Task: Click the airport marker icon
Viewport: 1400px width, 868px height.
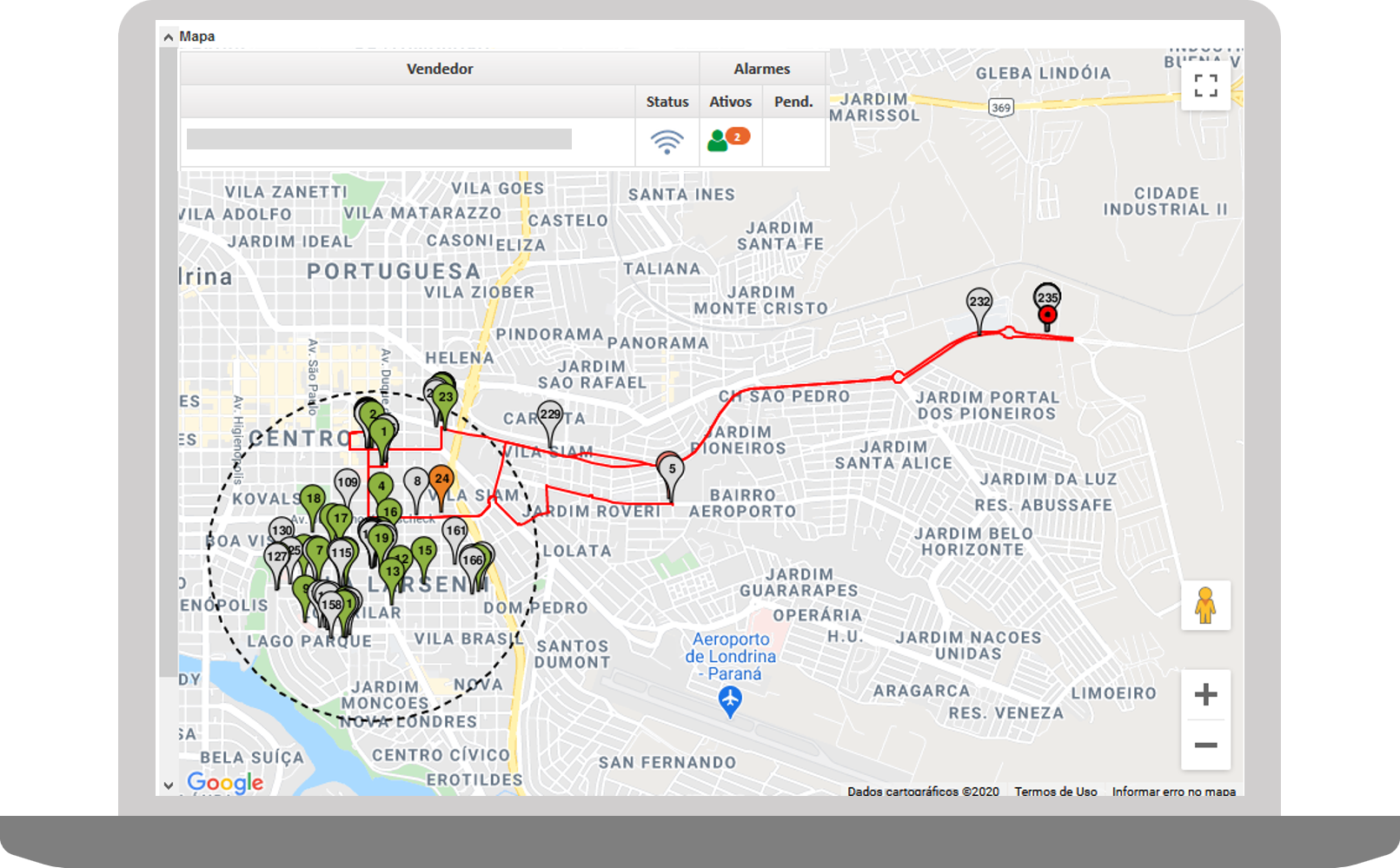Action: coord(730,699)
